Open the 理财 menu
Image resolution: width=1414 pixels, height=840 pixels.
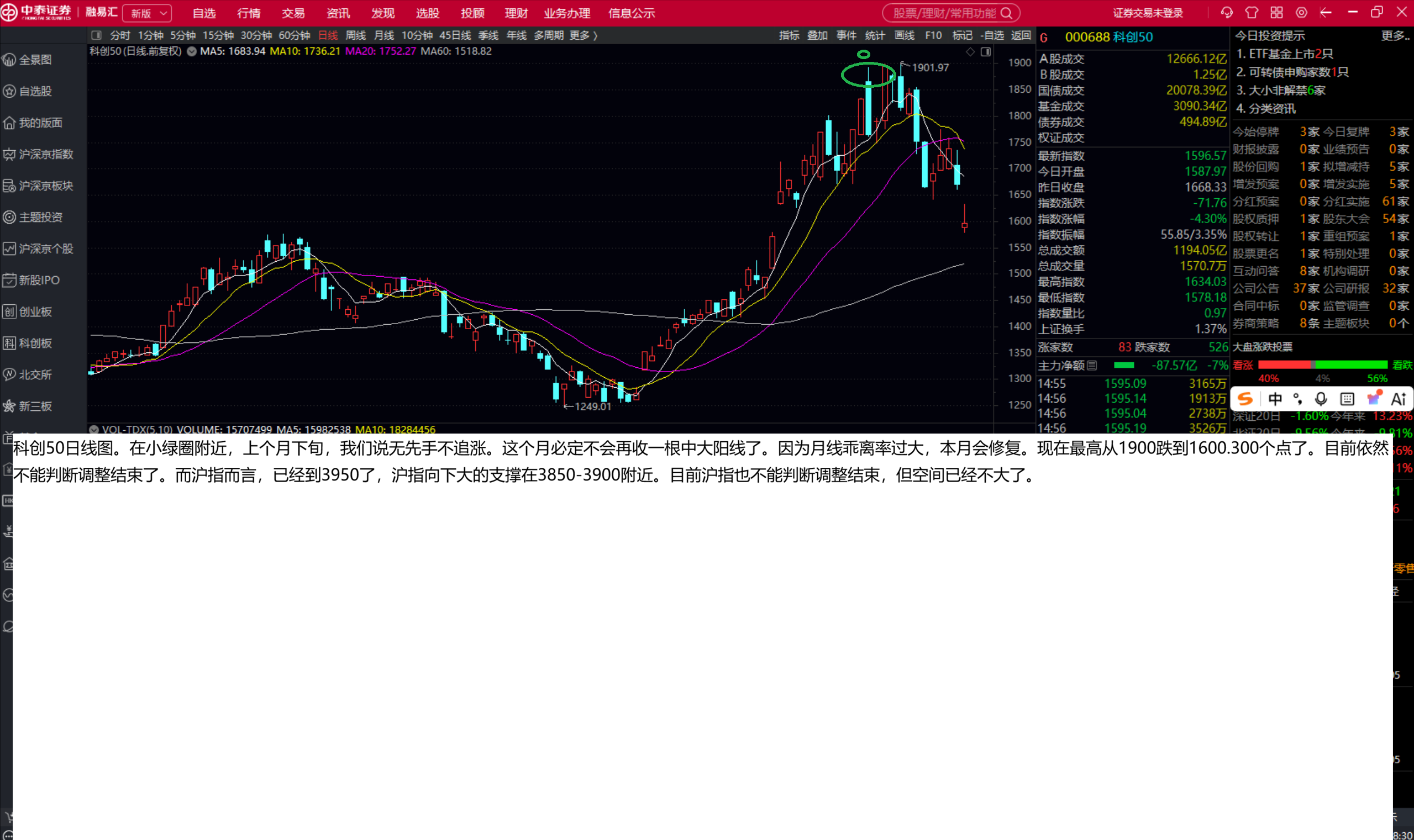coord(516,13)
